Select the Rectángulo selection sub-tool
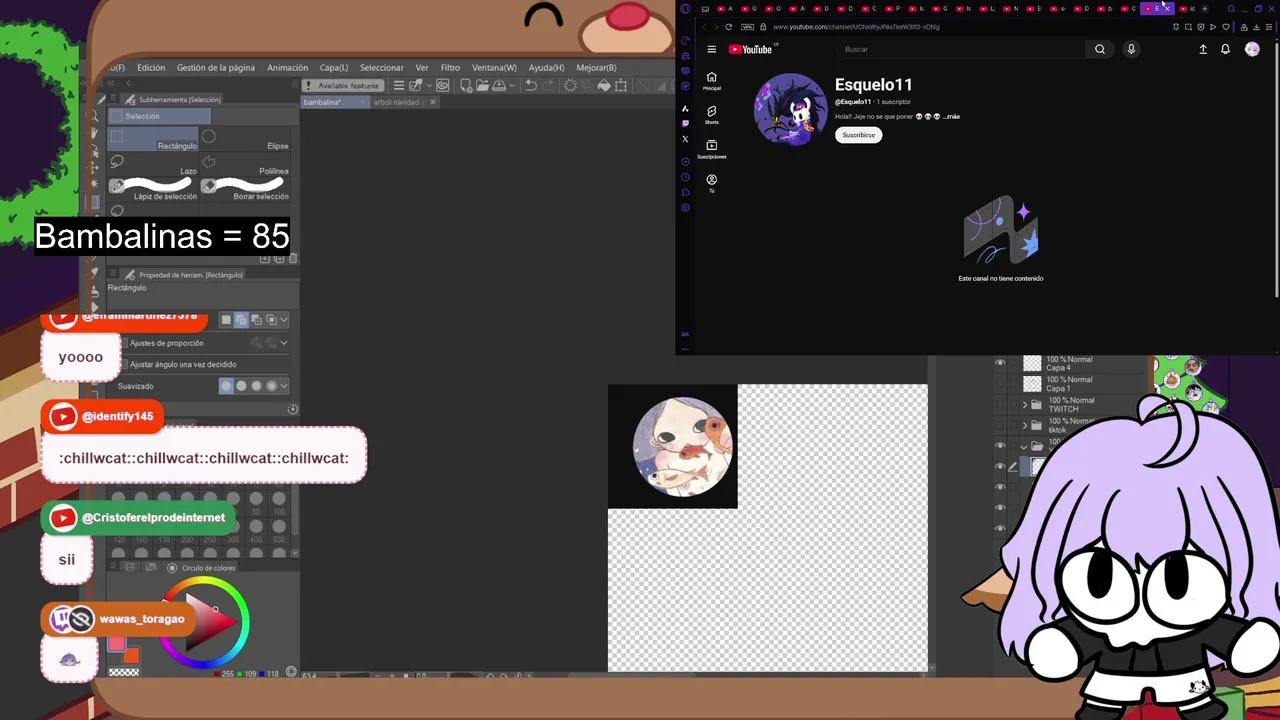1280x720 pixels. pos(153,140)
